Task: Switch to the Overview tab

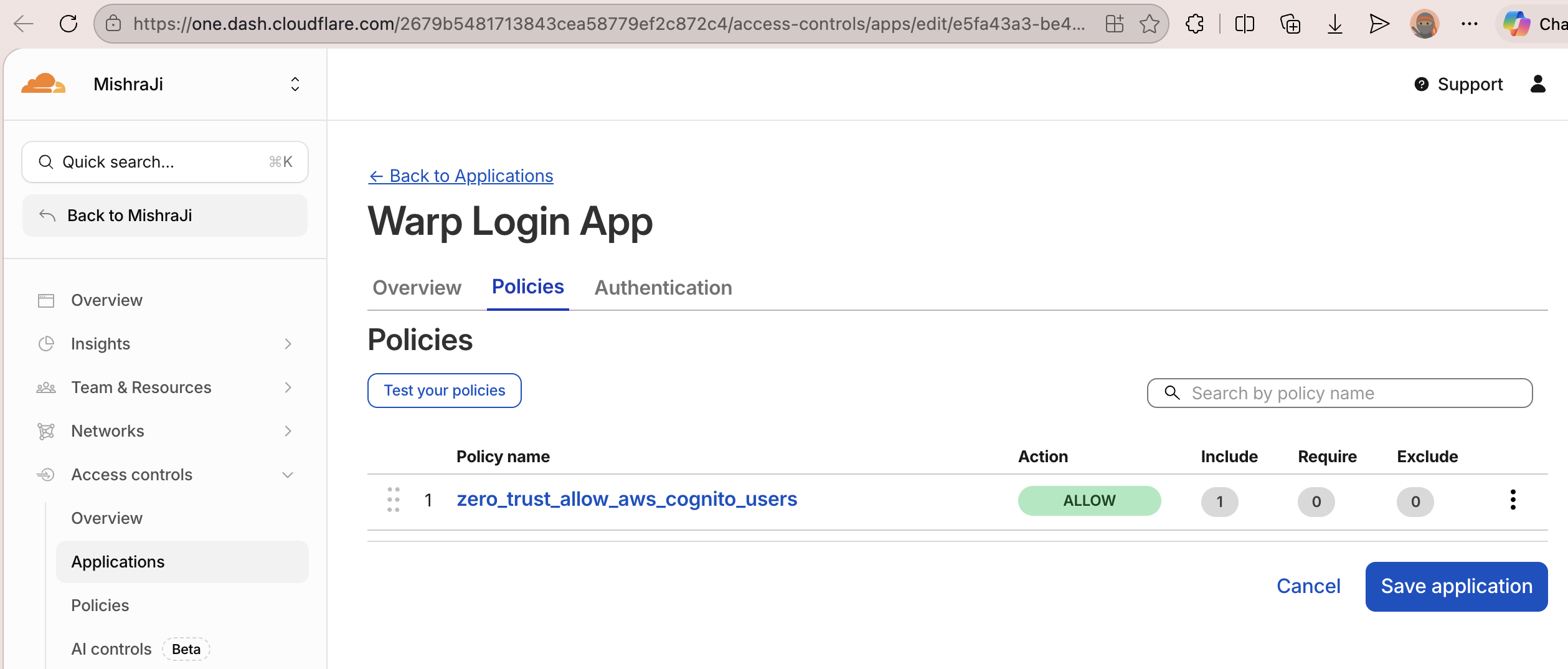Action: (416, 287)
